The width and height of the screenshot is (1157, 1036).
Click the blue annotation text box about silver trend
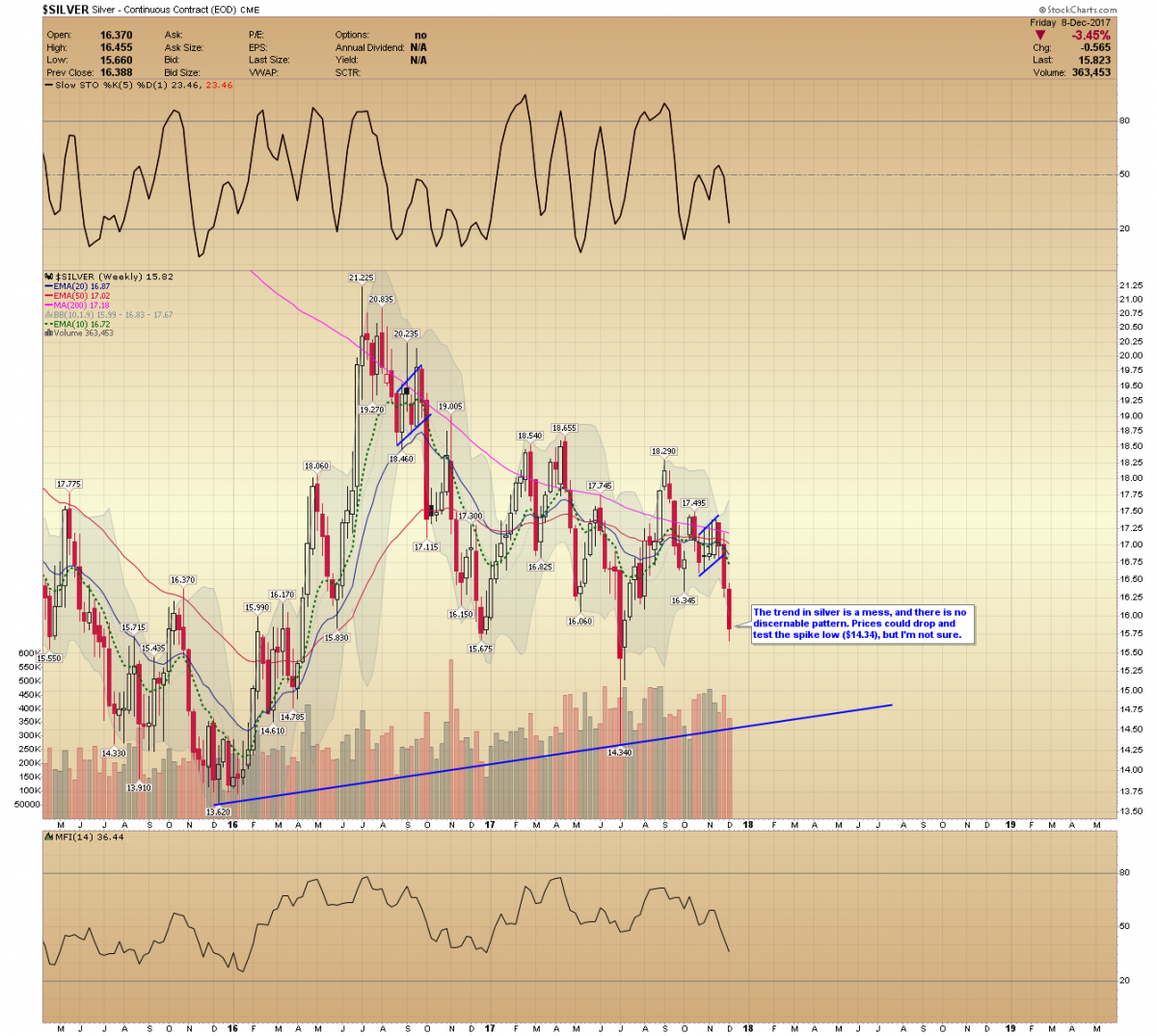861,624
